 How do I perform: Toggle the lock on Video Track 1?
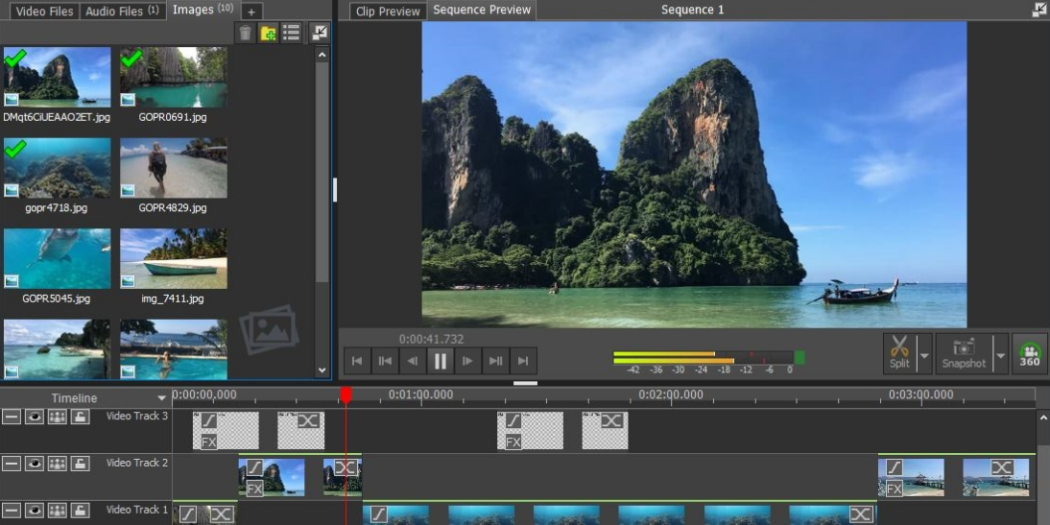pyautogui.click(x=80, y=510)
